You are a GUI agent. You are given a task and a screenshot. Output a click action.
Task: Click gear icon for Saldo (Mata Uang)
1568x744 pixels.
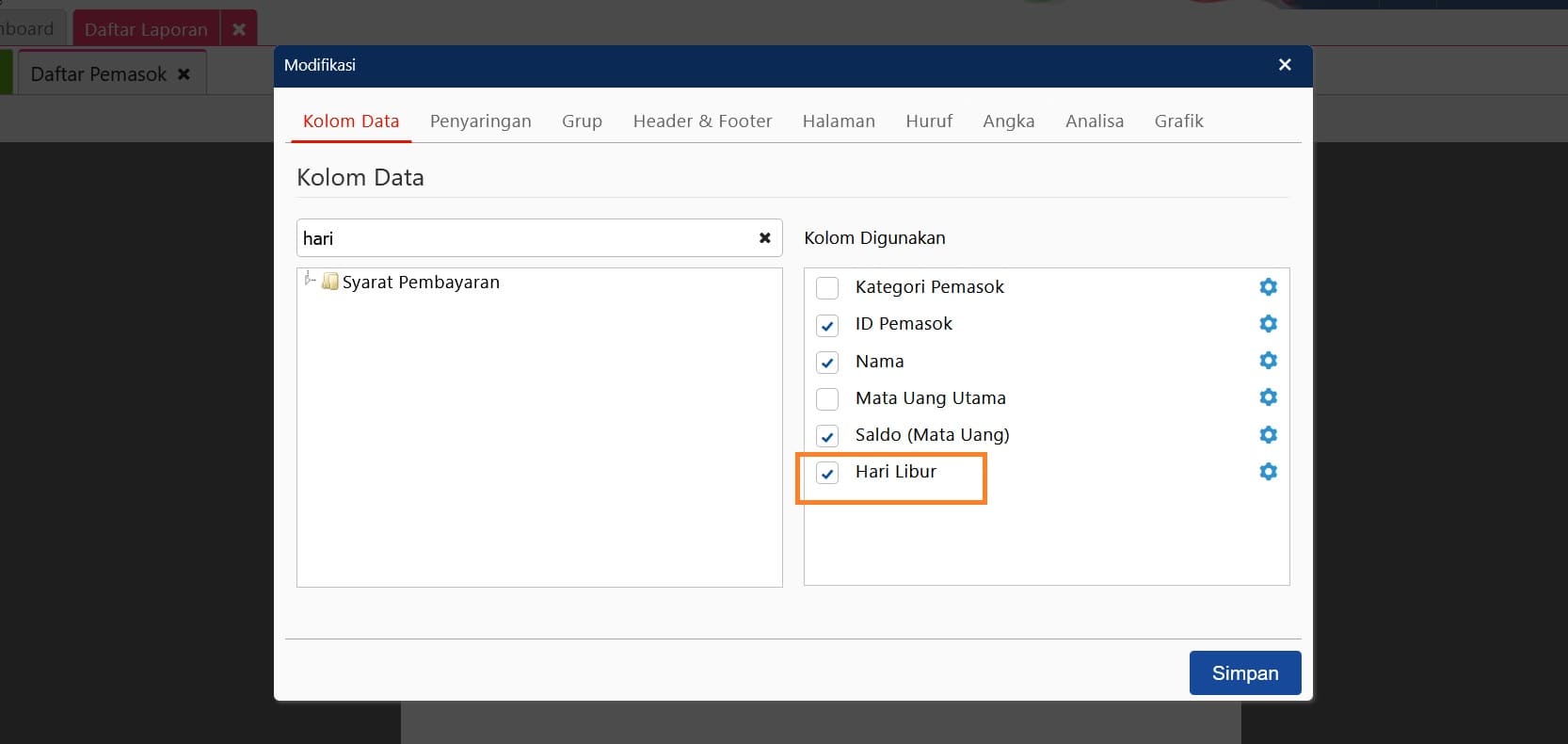1268,435
